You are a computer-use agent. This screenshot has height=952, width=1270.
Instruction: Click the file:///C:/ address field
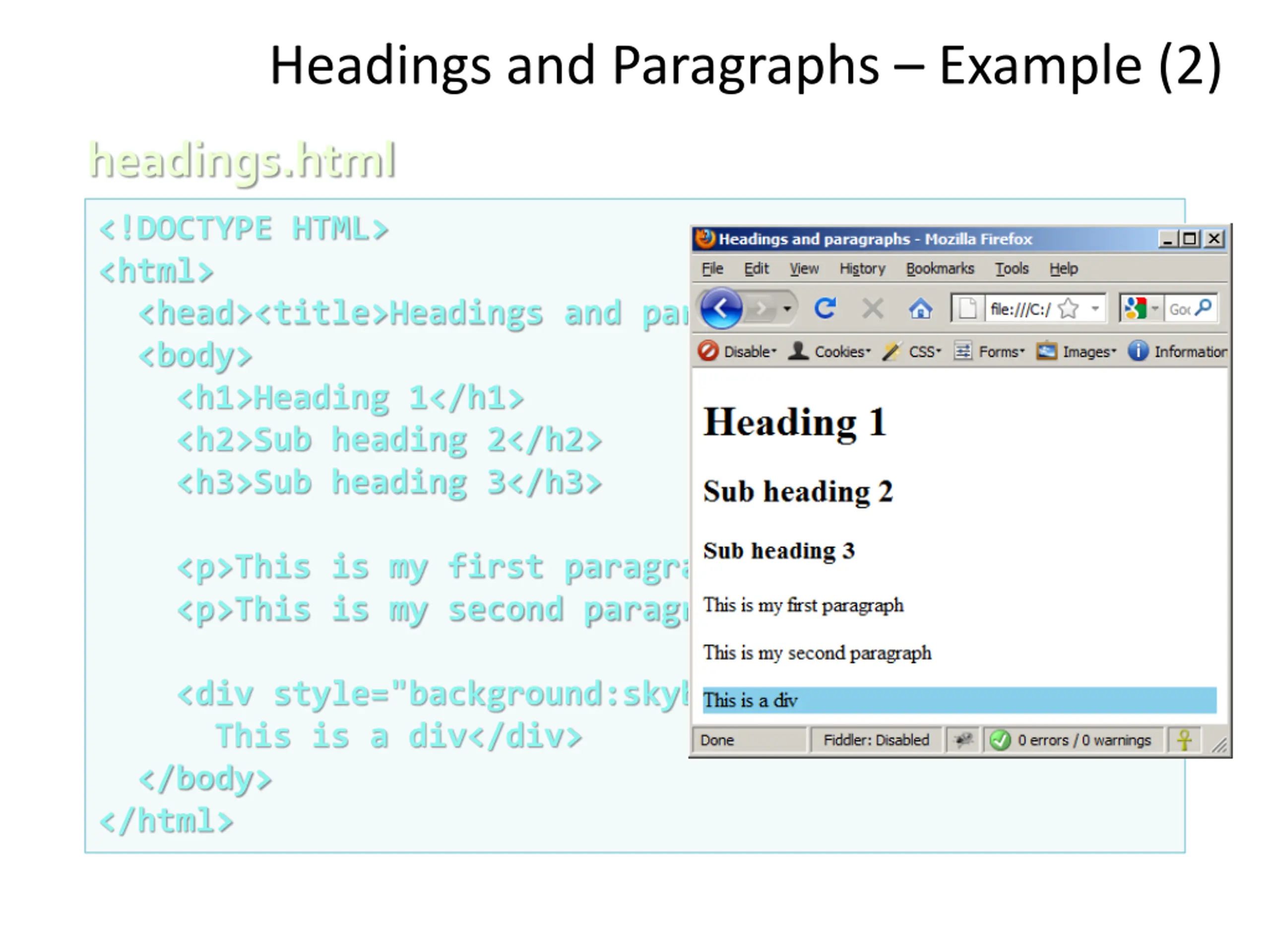click(1020, 309)
